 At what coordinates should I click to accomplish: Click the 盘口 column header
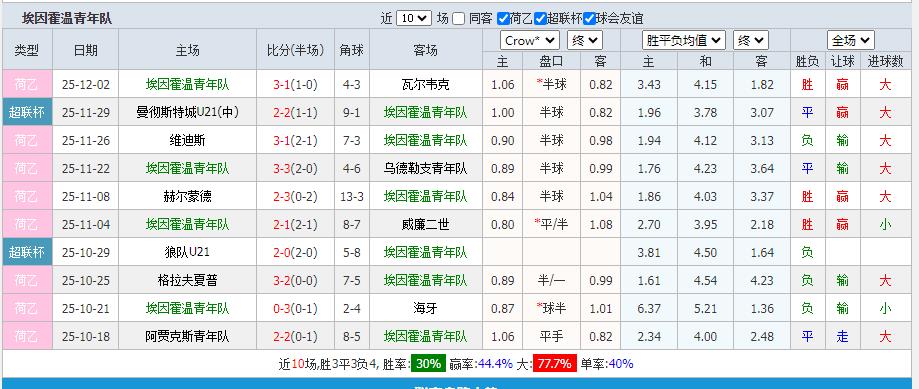[552, 62]
